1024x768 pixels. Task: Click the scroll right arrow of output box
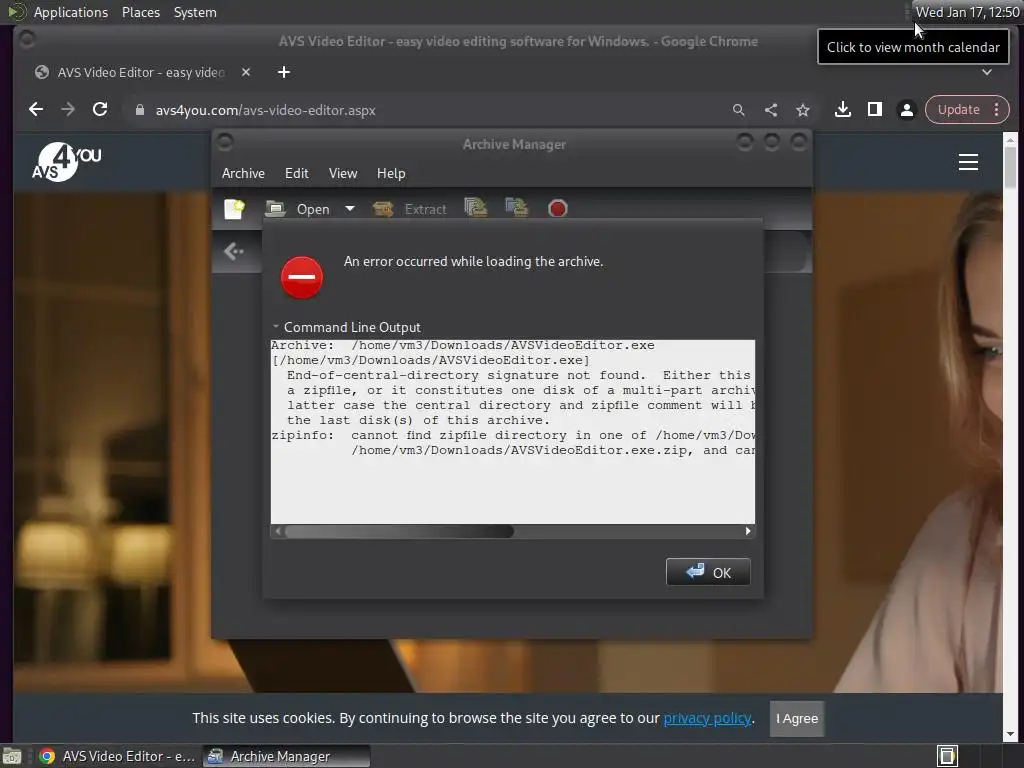click(748, 532)
